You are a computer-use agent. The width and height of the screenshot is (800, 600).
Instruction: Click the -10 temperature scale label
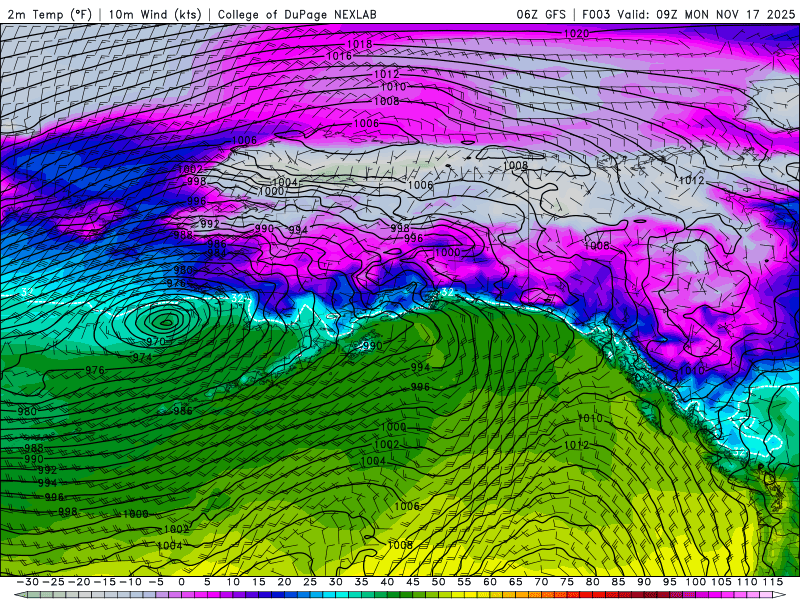coord(130,582)
